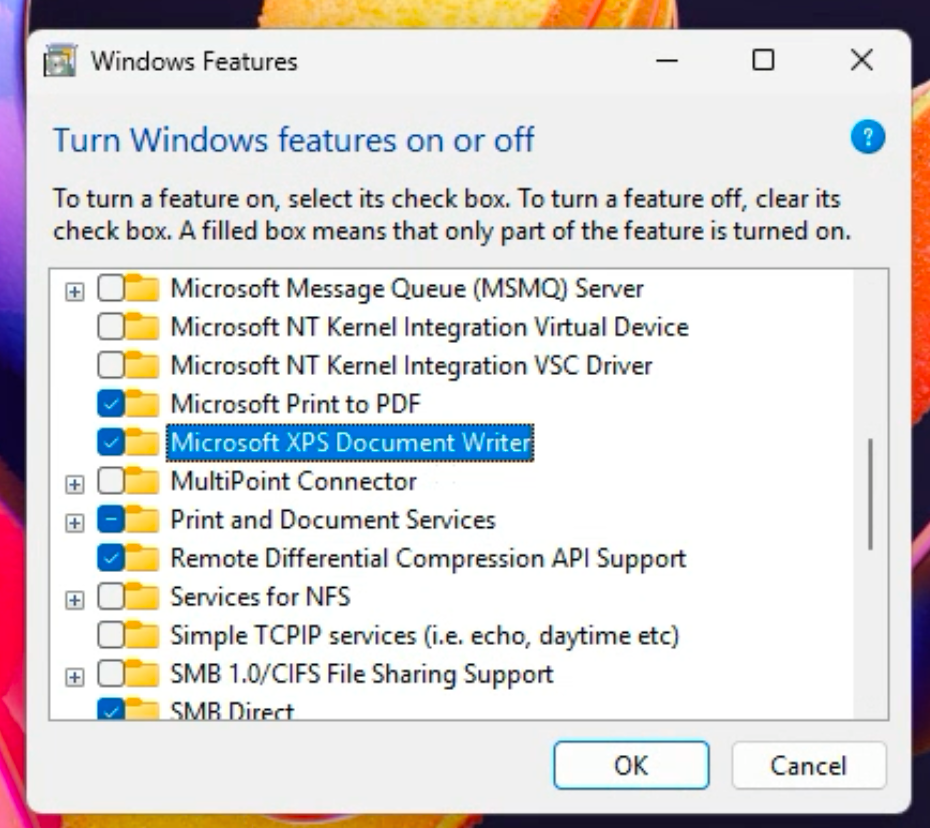The image size is (930, 828).
Task: Click the Windows Features title bar icon
Action: tap(60, 61)
